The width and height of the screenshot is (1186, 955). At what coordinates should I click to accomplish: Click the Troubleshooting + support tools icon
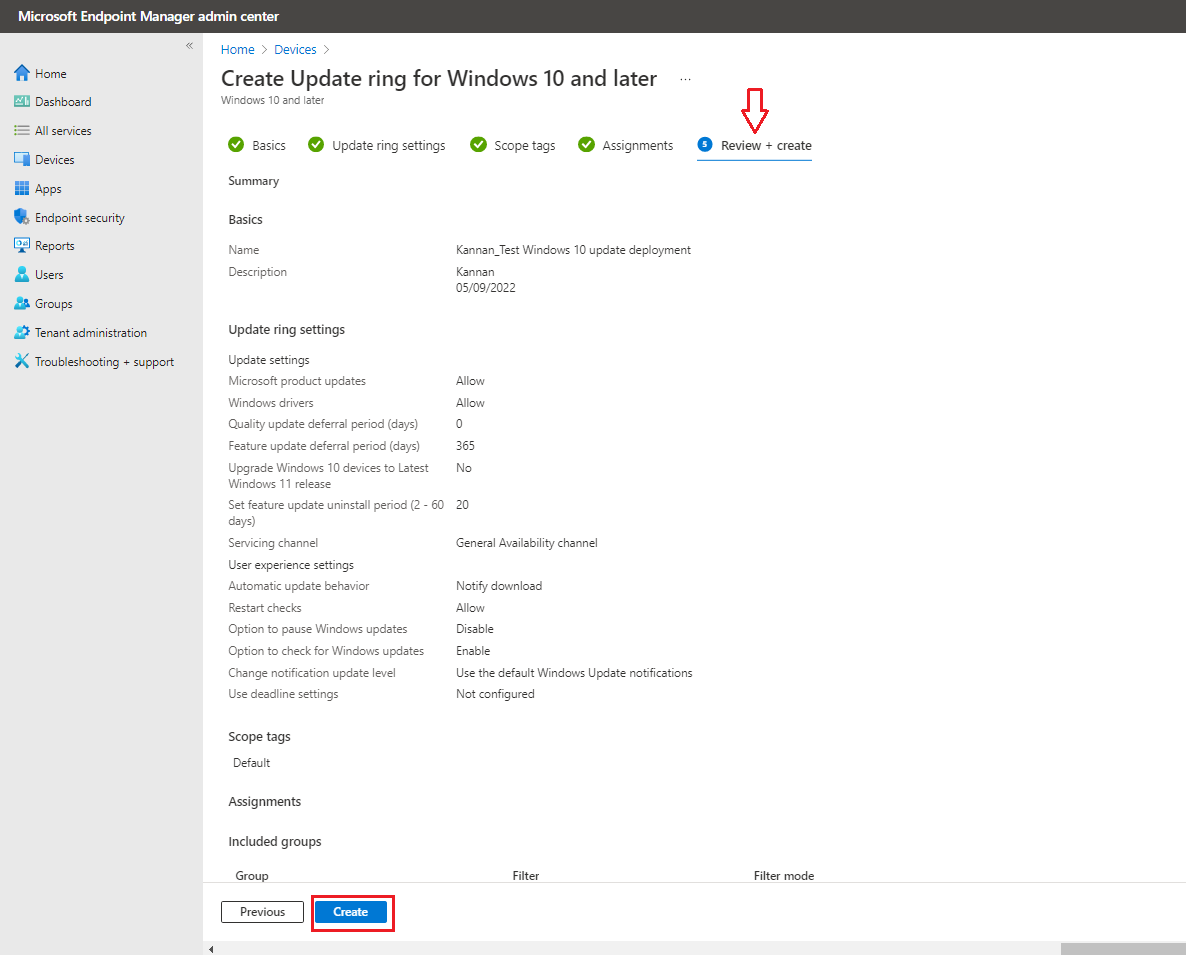pyautogui.click(x=22, y=361)
